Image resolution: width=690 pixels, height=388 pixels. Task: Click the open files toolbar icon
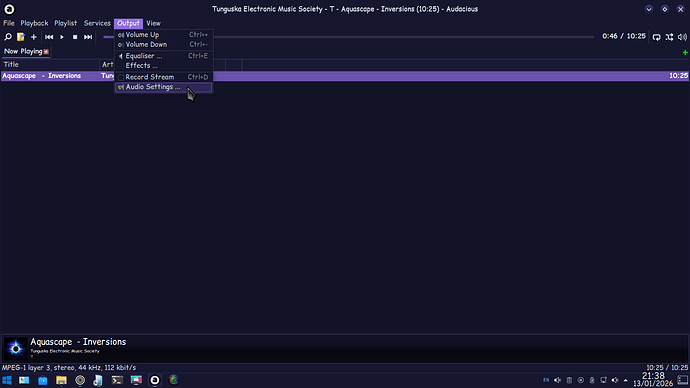tap(21, 37)
